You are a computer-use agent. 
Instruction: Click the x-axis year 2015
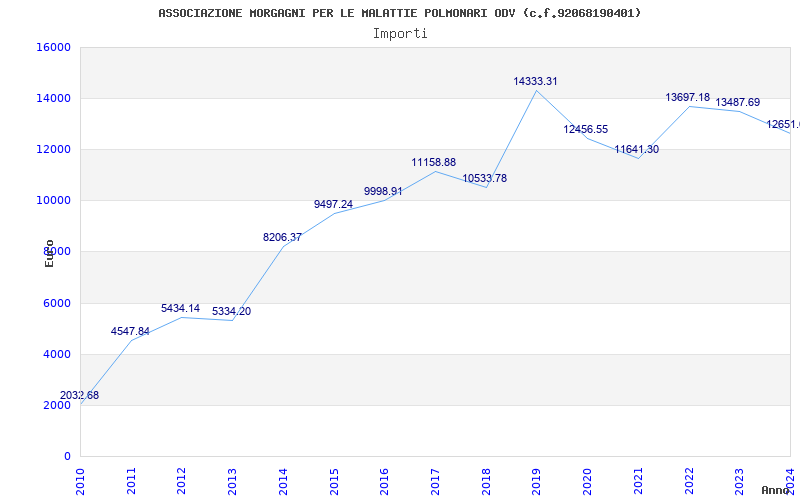pyautogui.click(x=334, y=481)
